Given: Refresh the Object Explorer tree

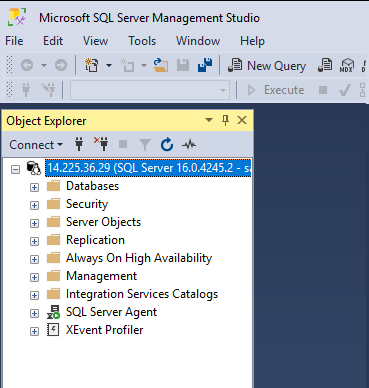Looking at the screenshot, I should click(x=167, y=145).
